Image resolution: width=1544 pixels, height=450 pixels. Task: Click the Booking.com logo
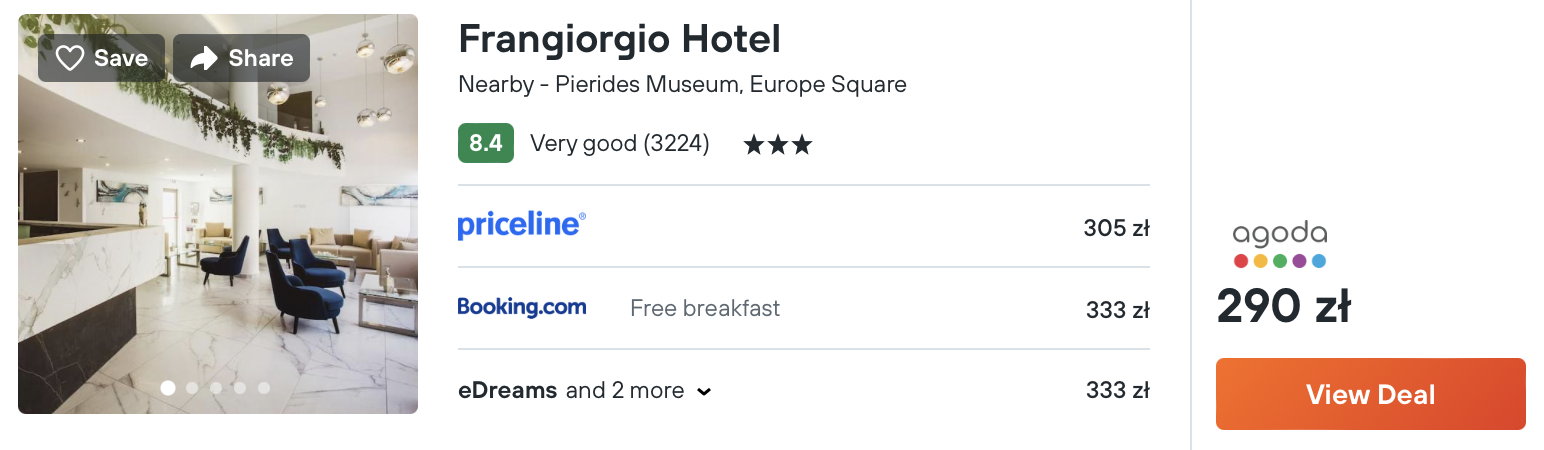[521, 307]
